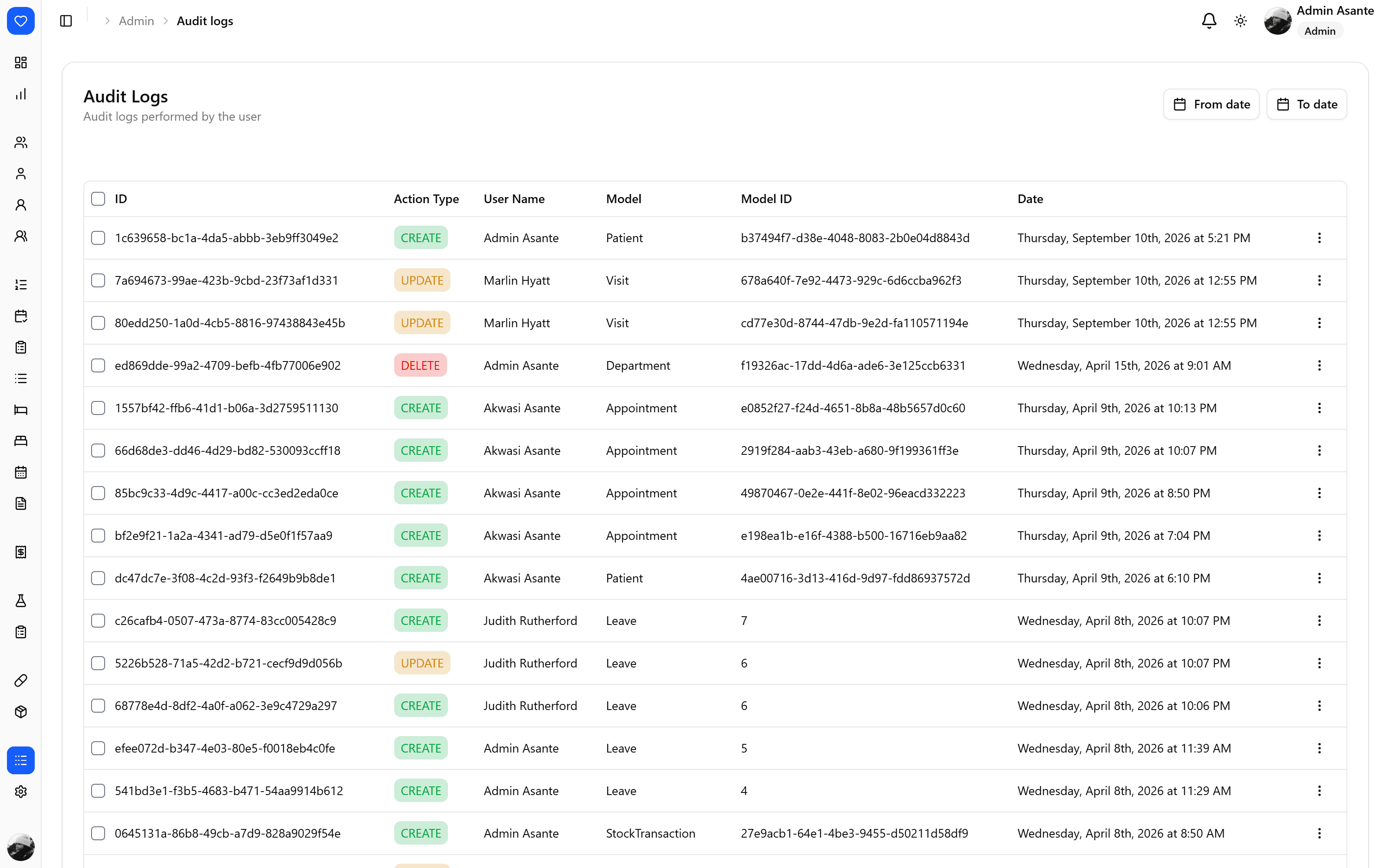Click the UPDATE badge in row 5226b528-71a5
Screen dimensions: 1389x868
[422, 663]
